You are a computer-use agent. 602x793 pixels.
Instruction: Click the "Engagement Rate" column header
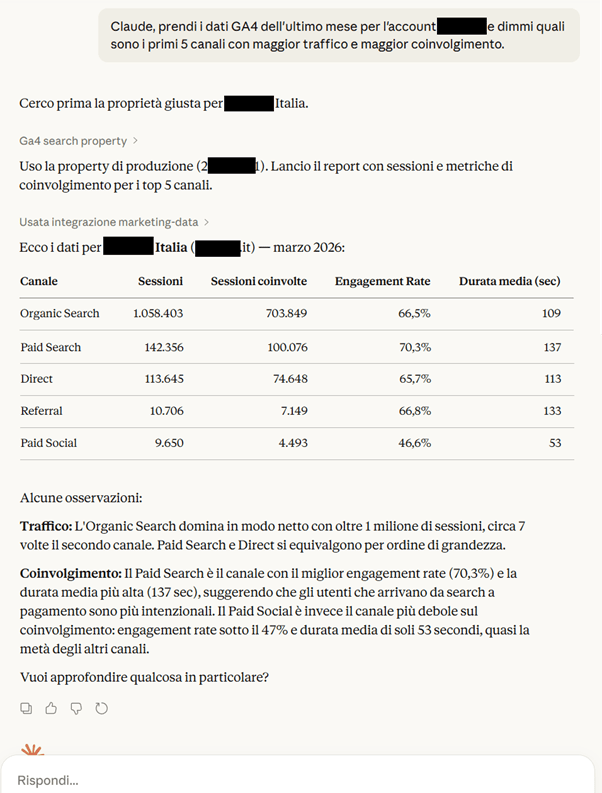tap(382, 282)
